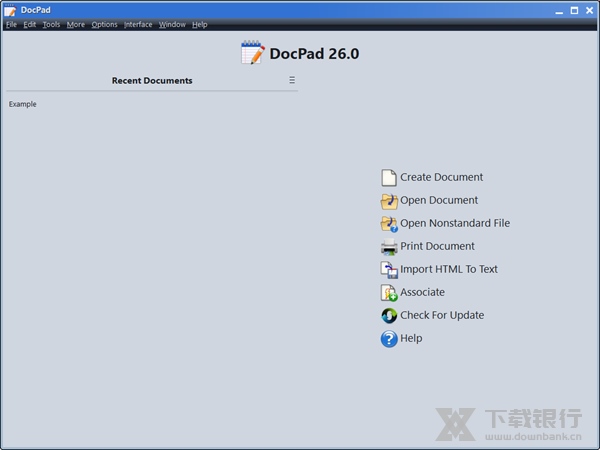Select the Example recent document
This screenshot has width=600, height=450.
pyautogui.click(x=22, y=104)
